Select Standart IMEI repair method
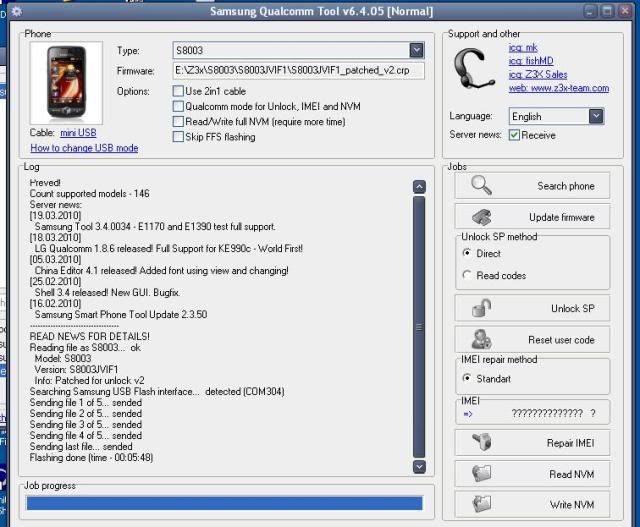This screenshot has height=527, width=640. pos(467,378)
